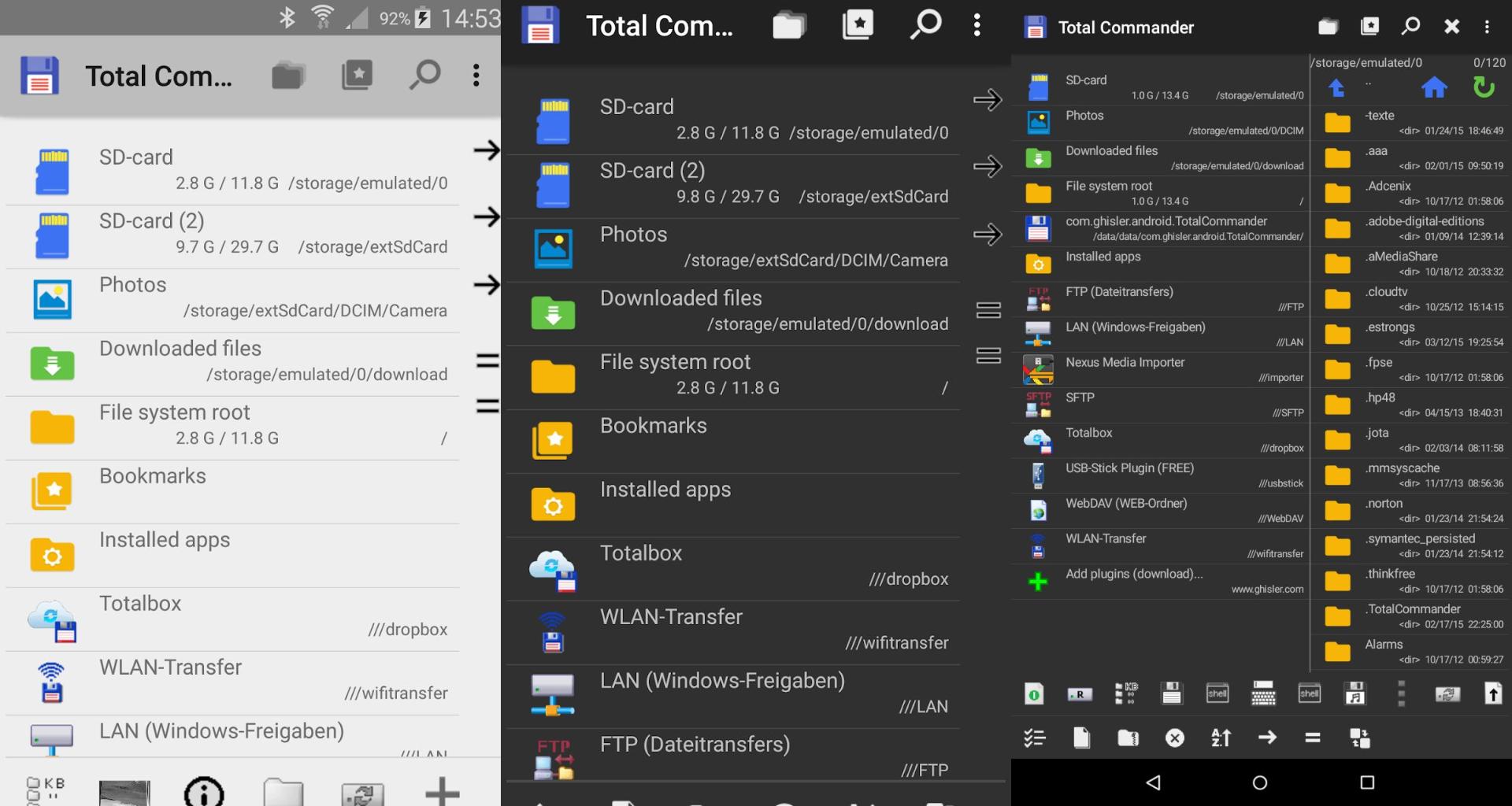Open SFTP plugin entry
This screenshot has width=1512, height=806.
point(1162,405)
